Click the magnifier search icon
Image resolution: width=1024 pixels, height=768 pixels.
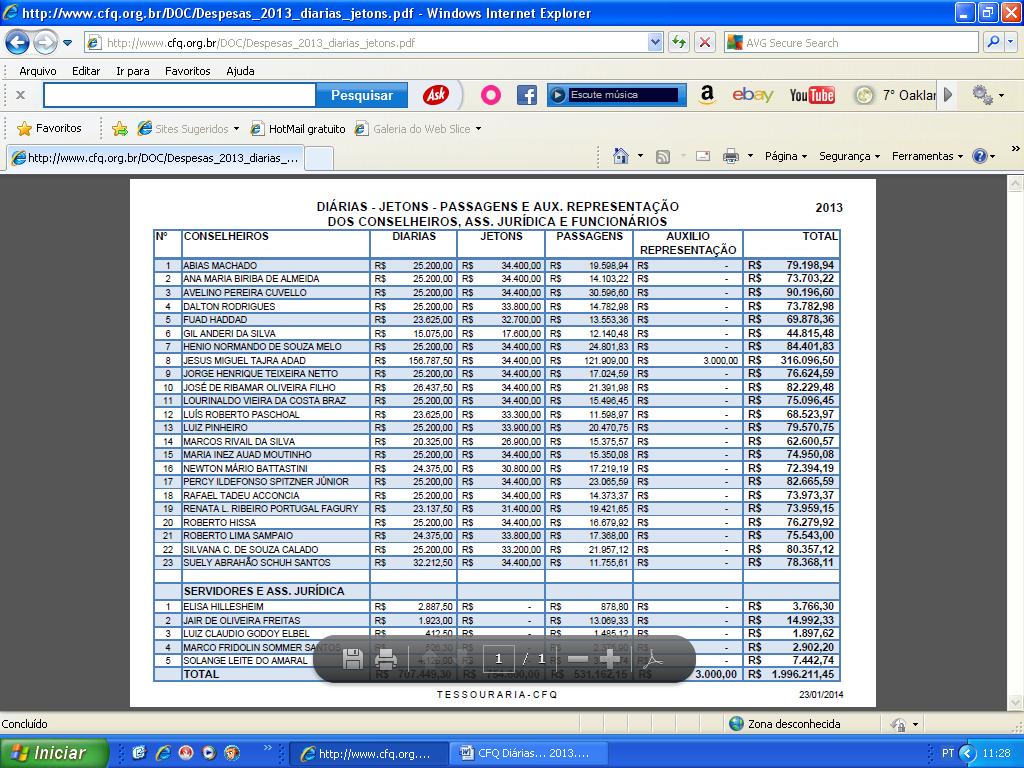pos(993,43)
